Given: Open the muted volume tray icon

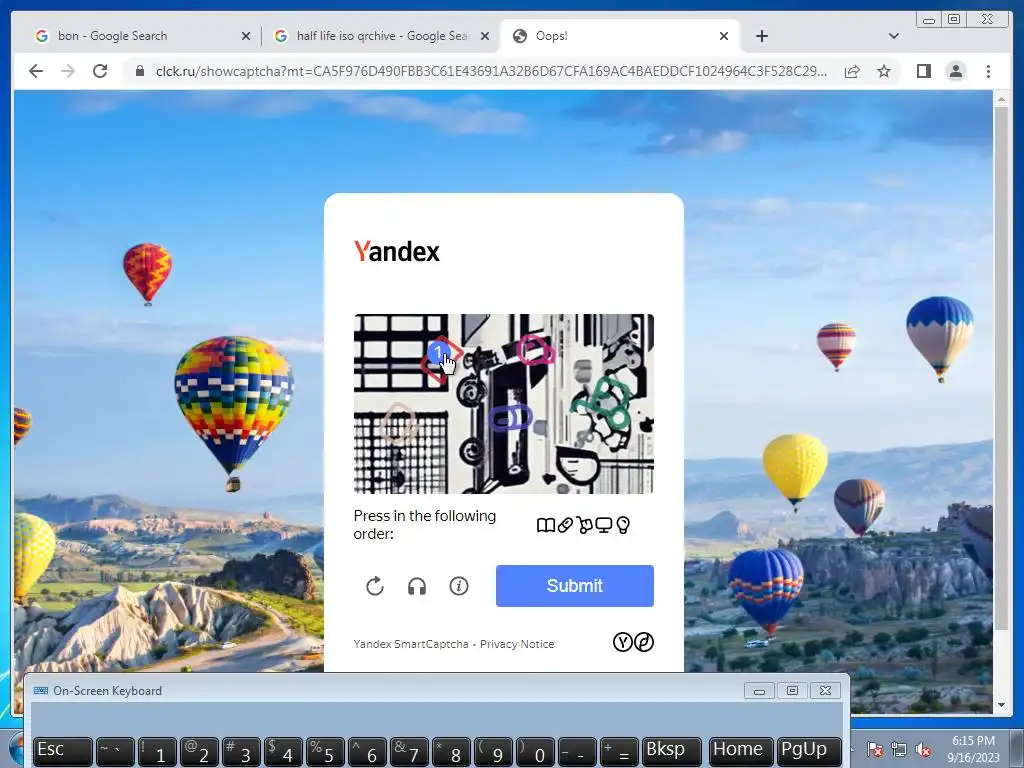Looking at the screenshot, I should tap(923, 750).
